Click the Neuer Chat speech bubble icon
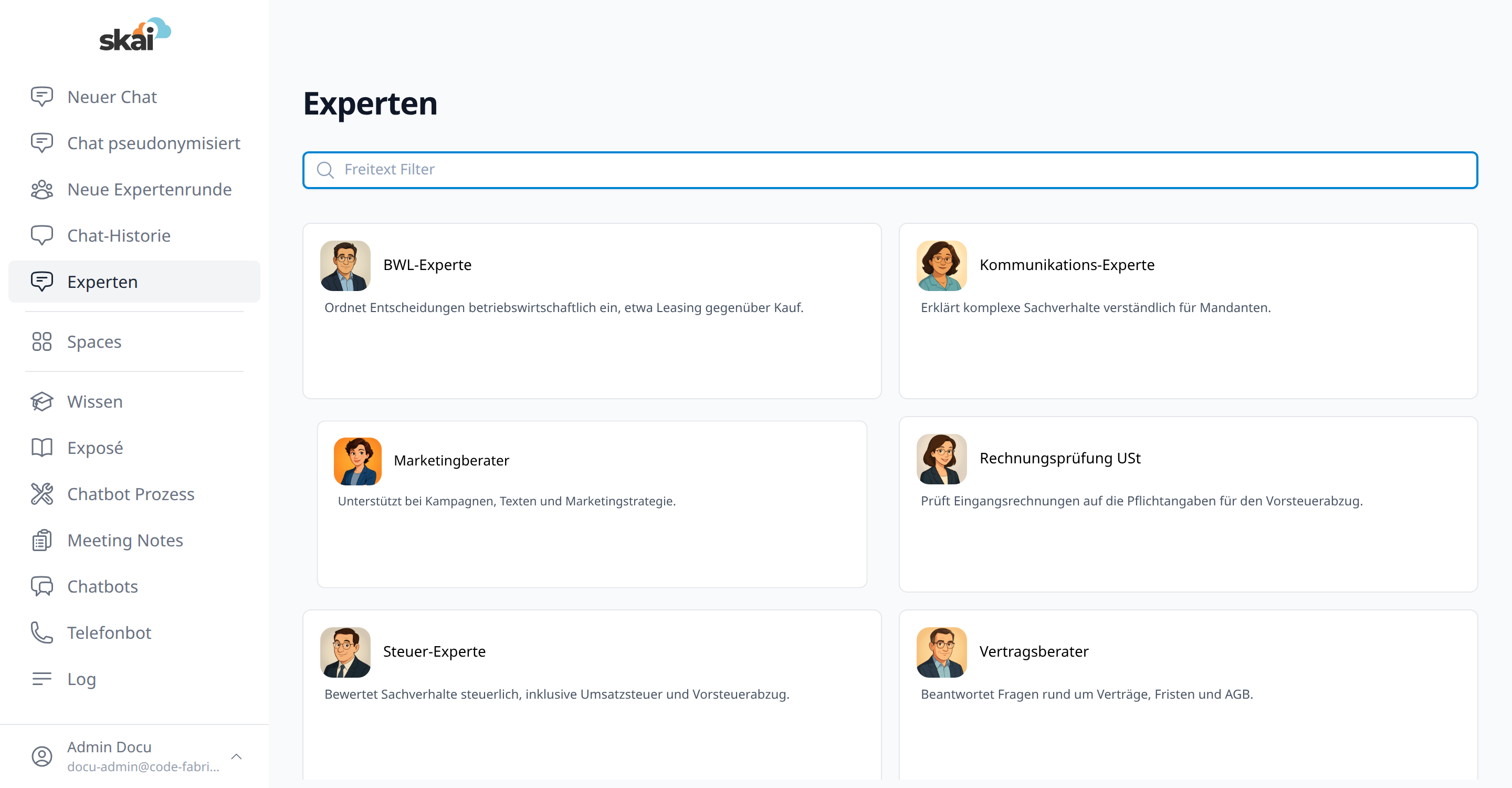1512x788 pixels. (41, 97)
